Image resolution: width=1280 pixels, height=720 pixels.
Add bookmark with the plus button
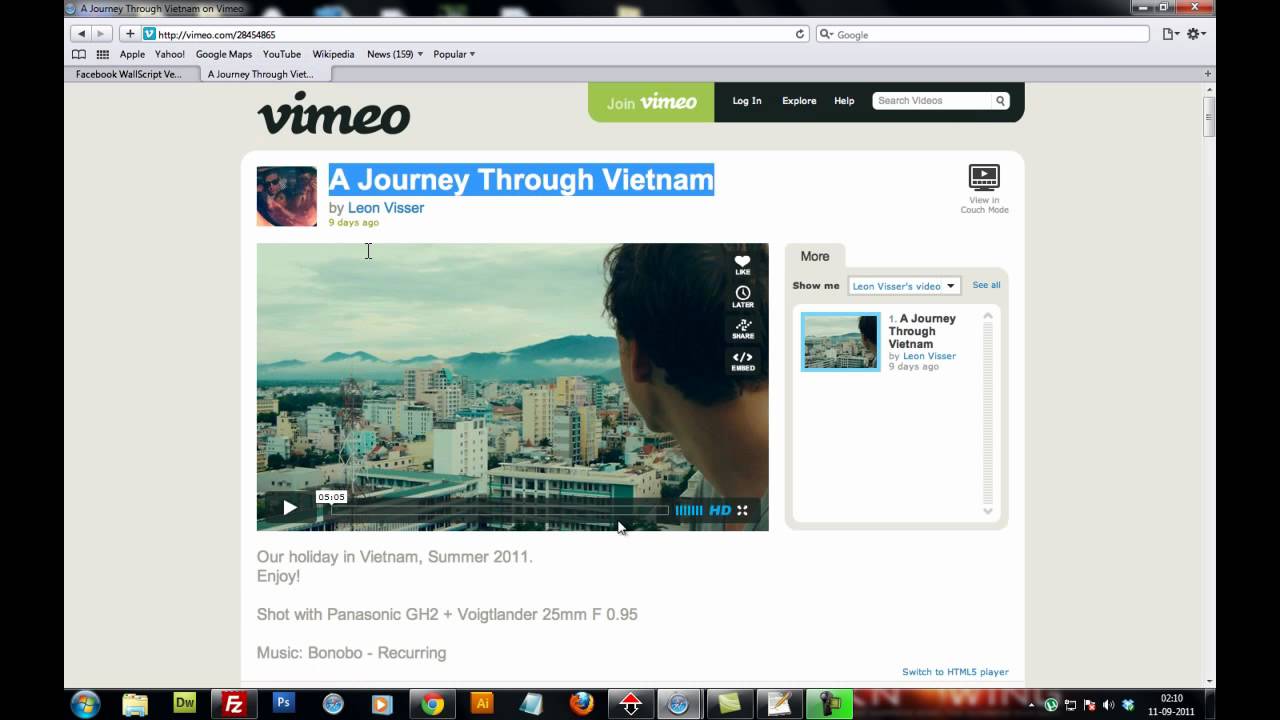pos(130,34)
